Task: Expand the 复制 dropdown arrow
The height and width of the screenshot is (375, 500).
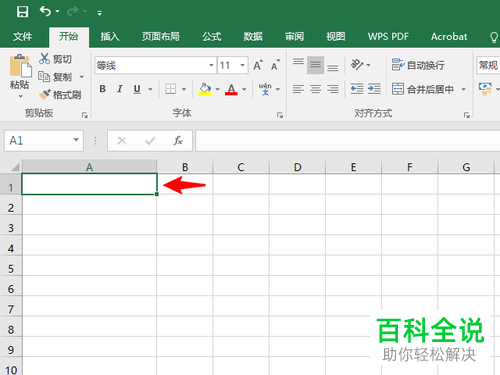Action: tap(81, 77)
